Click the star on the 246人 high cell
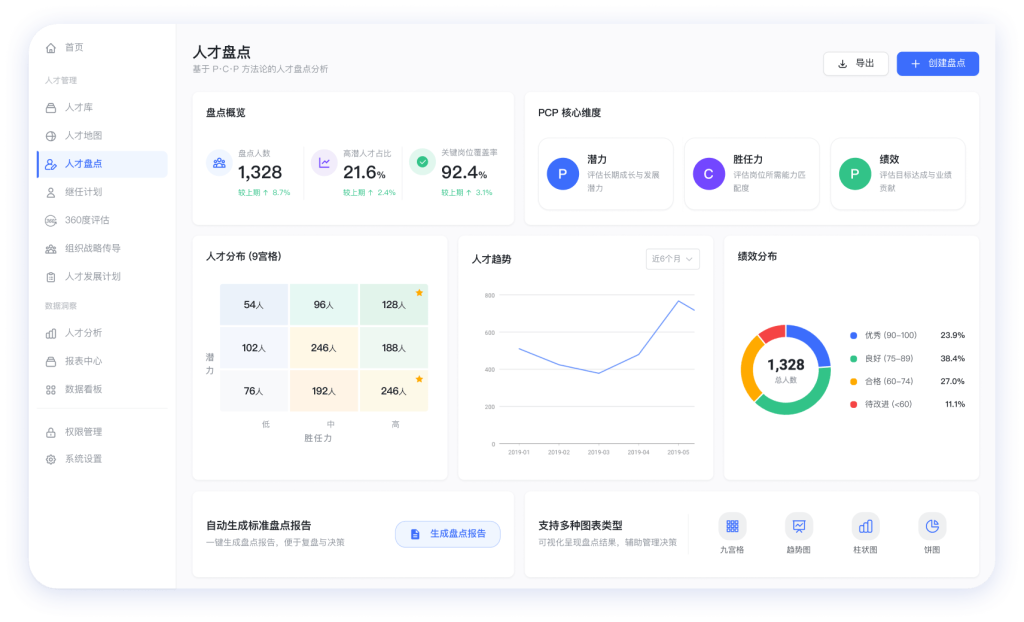1024x622 pixels. pos(419,379)
